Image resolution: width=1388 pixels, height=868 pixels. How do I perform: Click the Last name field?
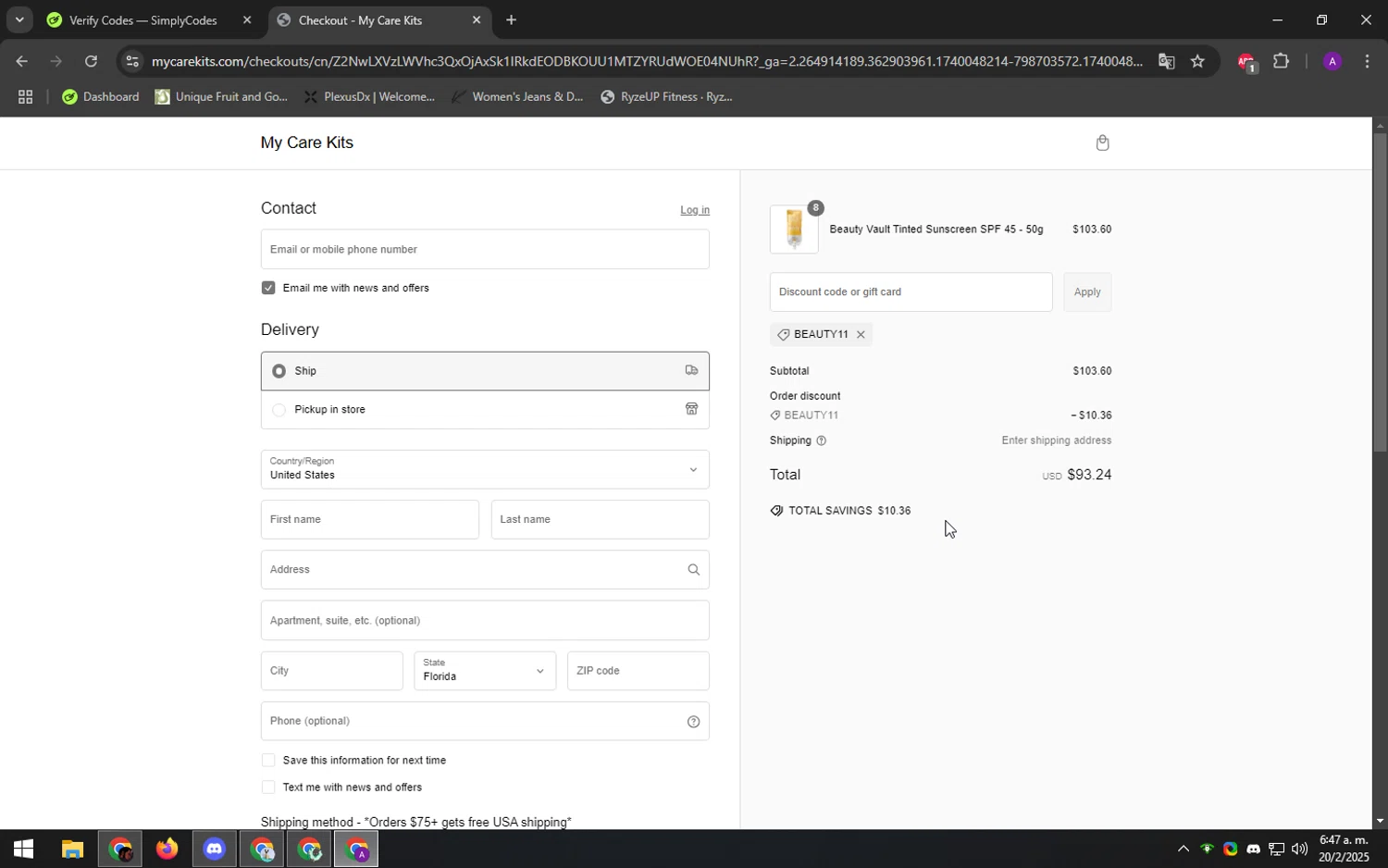tap(601, 520)
